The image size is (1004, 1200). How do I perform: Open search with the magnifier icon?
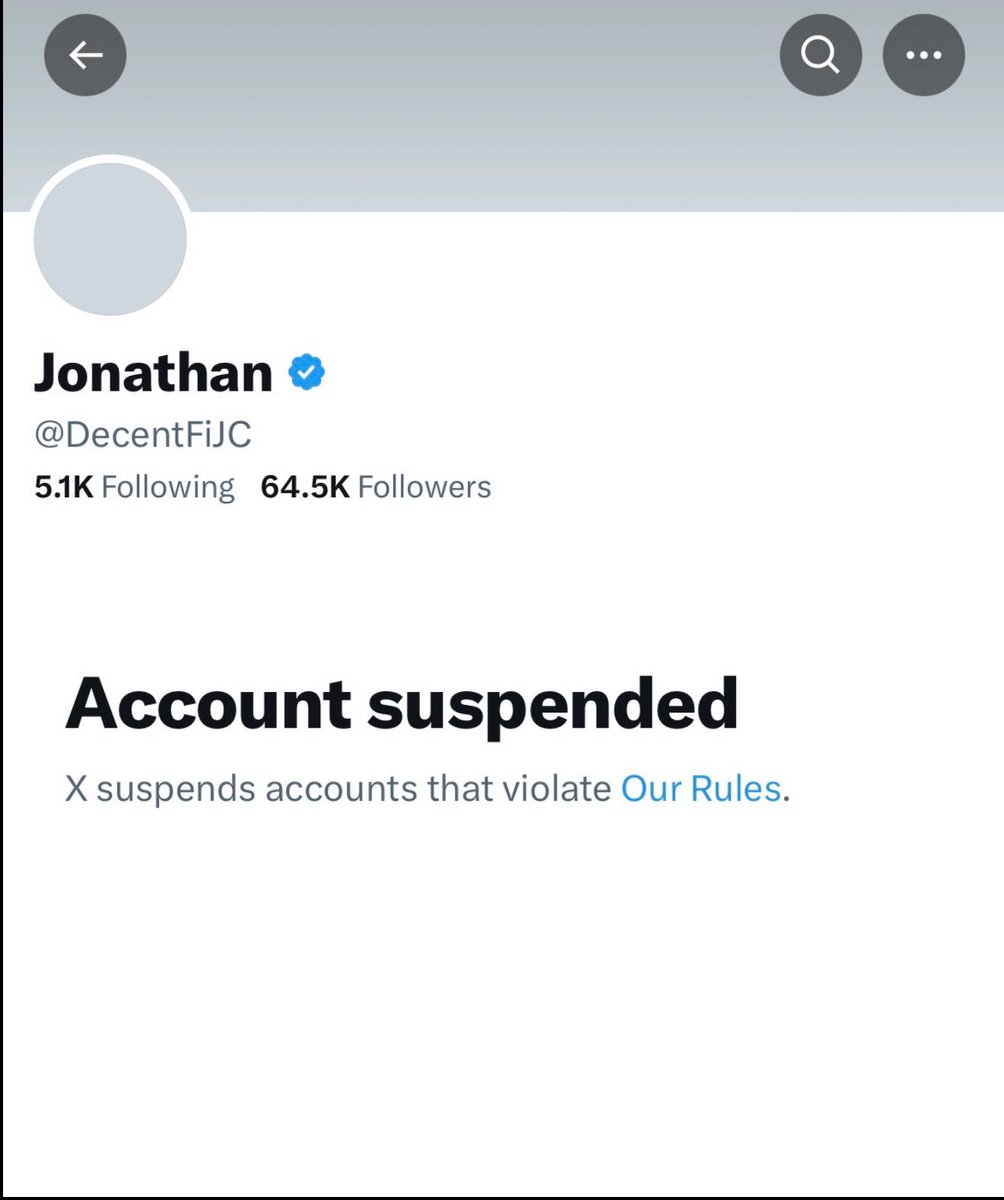tap(820, 57)
